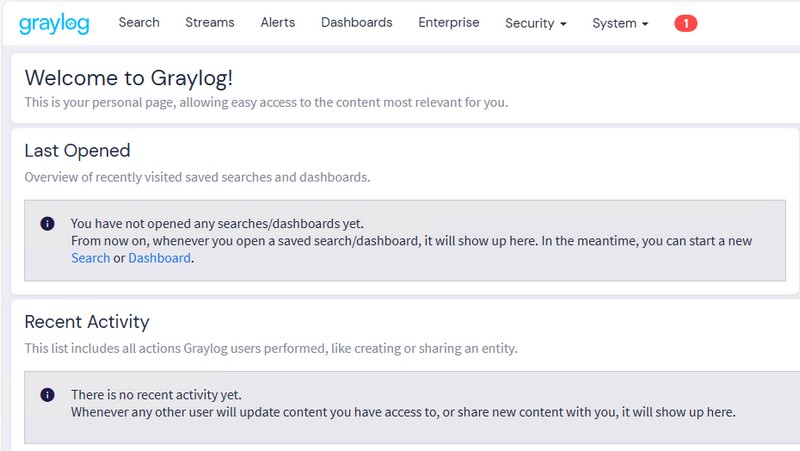Click the Recent Activity section heading
The width and height of the screenshot is (800, 451).
coord(86,322)
